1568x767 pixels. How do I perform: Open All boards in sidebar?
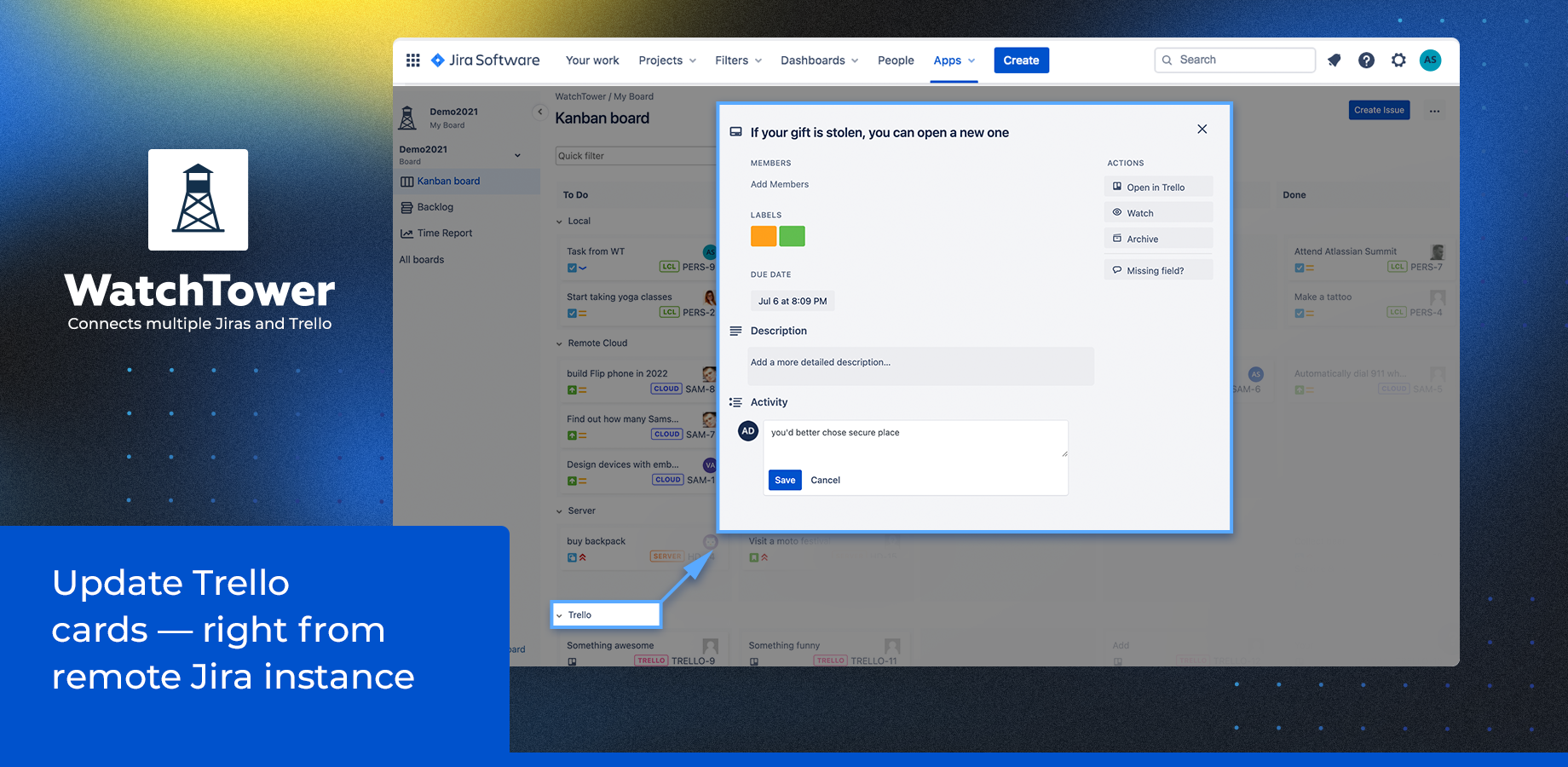422,260
